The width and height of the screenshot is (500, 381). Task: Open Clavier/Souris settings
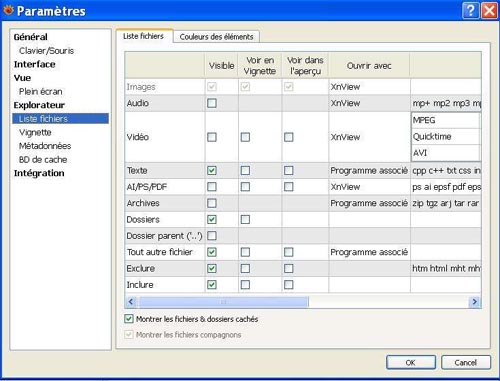(x=47, y=51)
